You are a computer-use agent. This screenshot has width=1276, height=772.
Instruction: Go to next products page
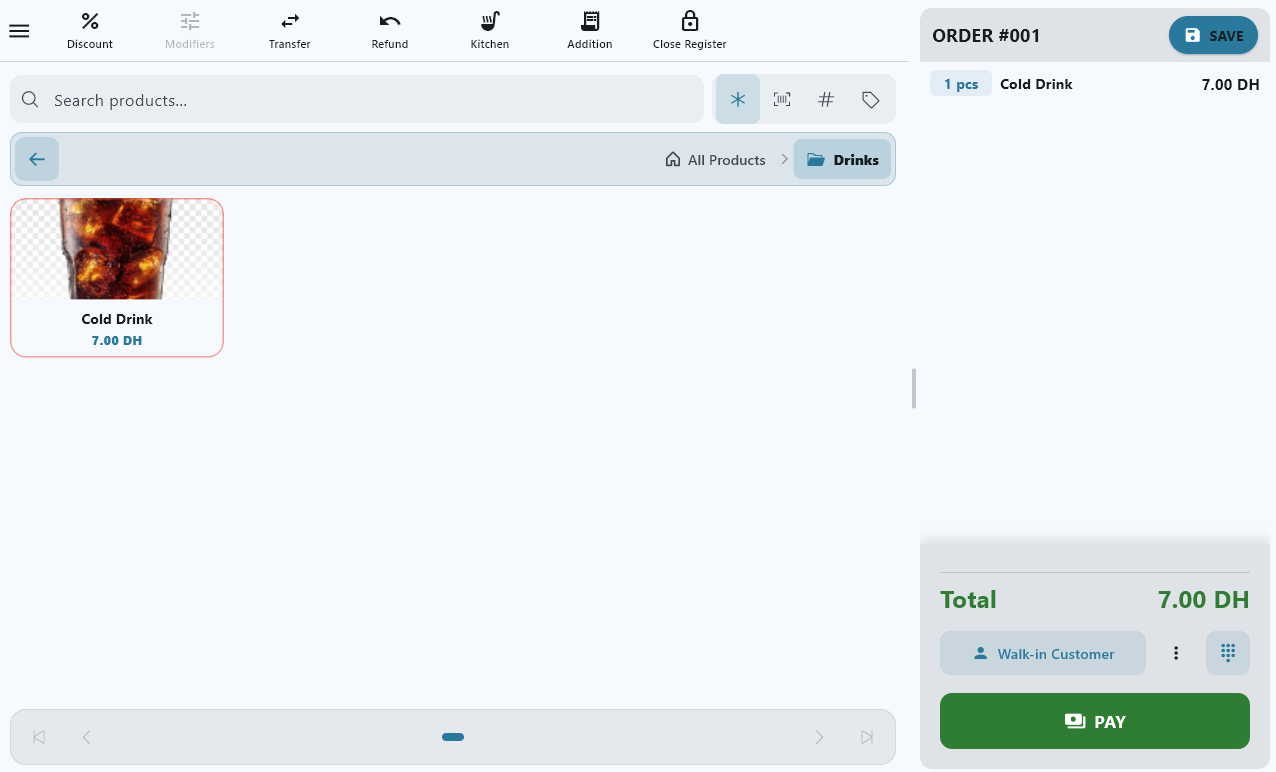click(819, 737)
